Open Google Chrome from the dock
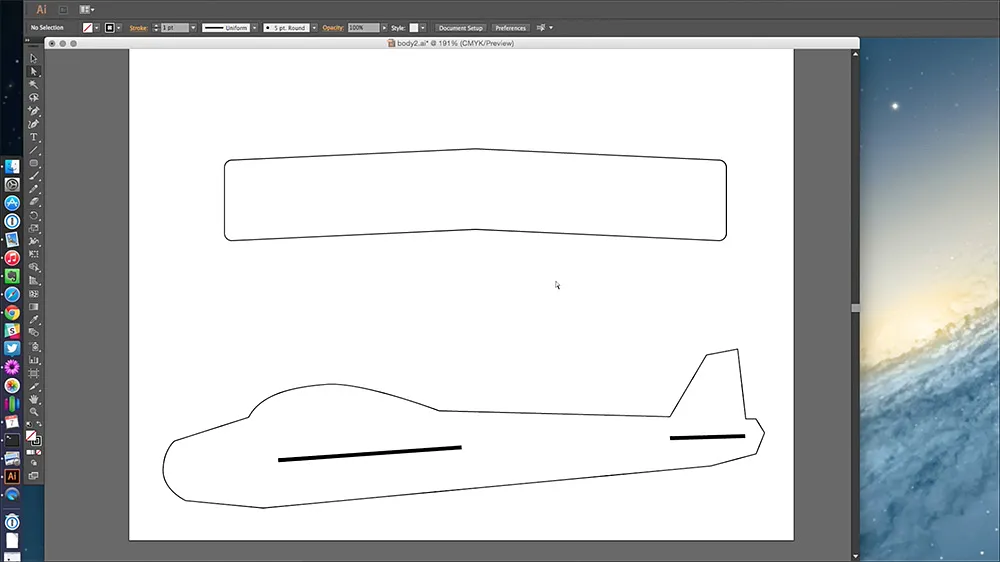Image resolution: width=1000 pixels, height=562 pixels. (x=12, y=312)
